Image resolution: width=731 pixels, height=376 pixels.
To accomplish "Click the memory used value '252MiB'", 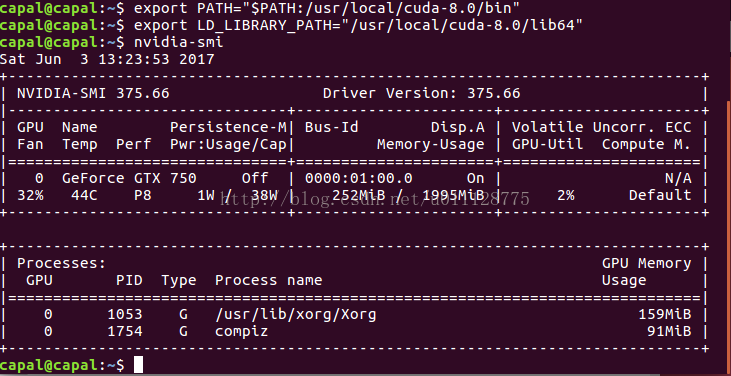I will pyautogui.click(x=358, y=195).
